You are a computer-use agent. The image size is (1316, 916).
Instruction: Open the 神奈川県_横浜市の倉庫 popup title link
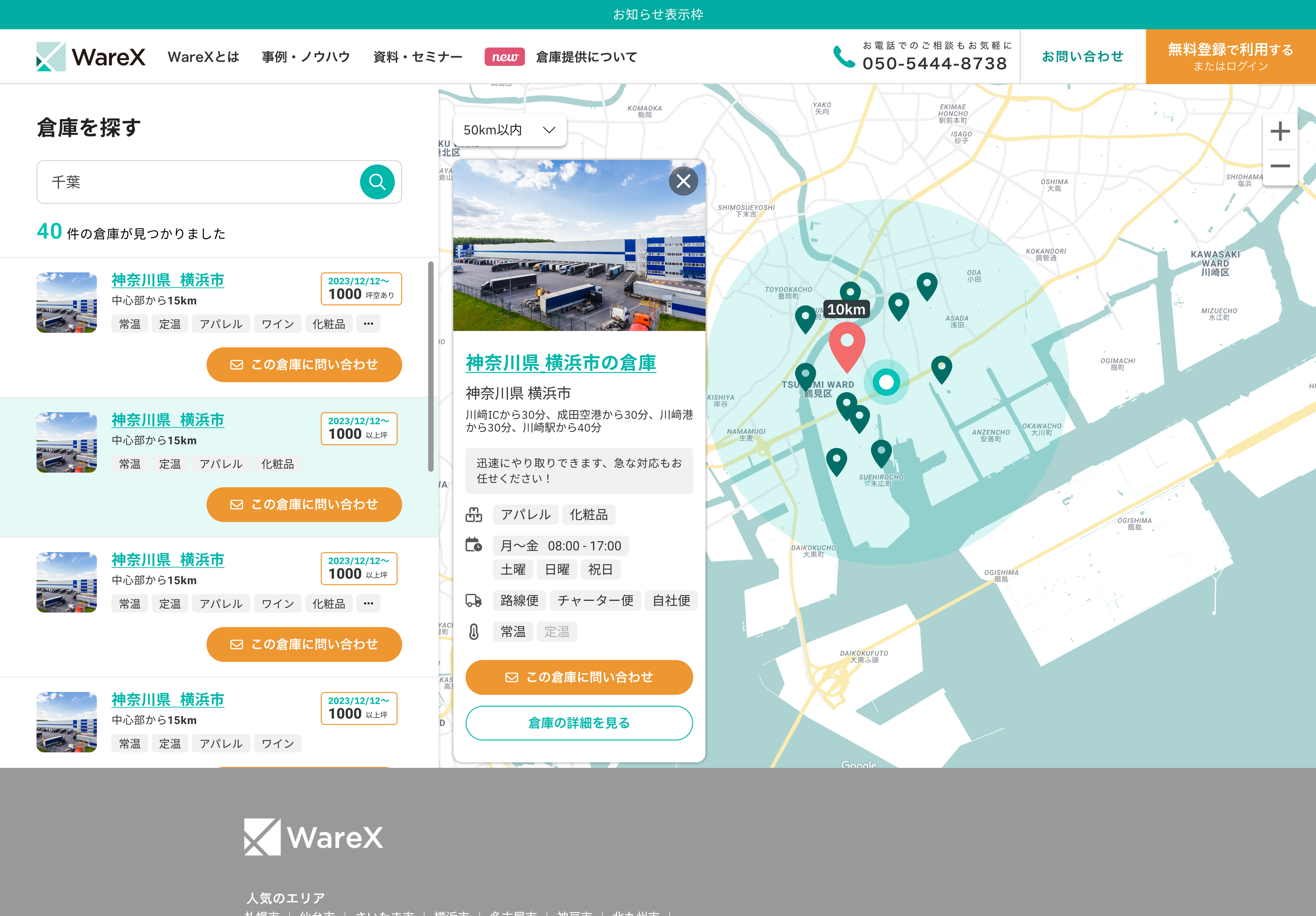coord(560,363)
